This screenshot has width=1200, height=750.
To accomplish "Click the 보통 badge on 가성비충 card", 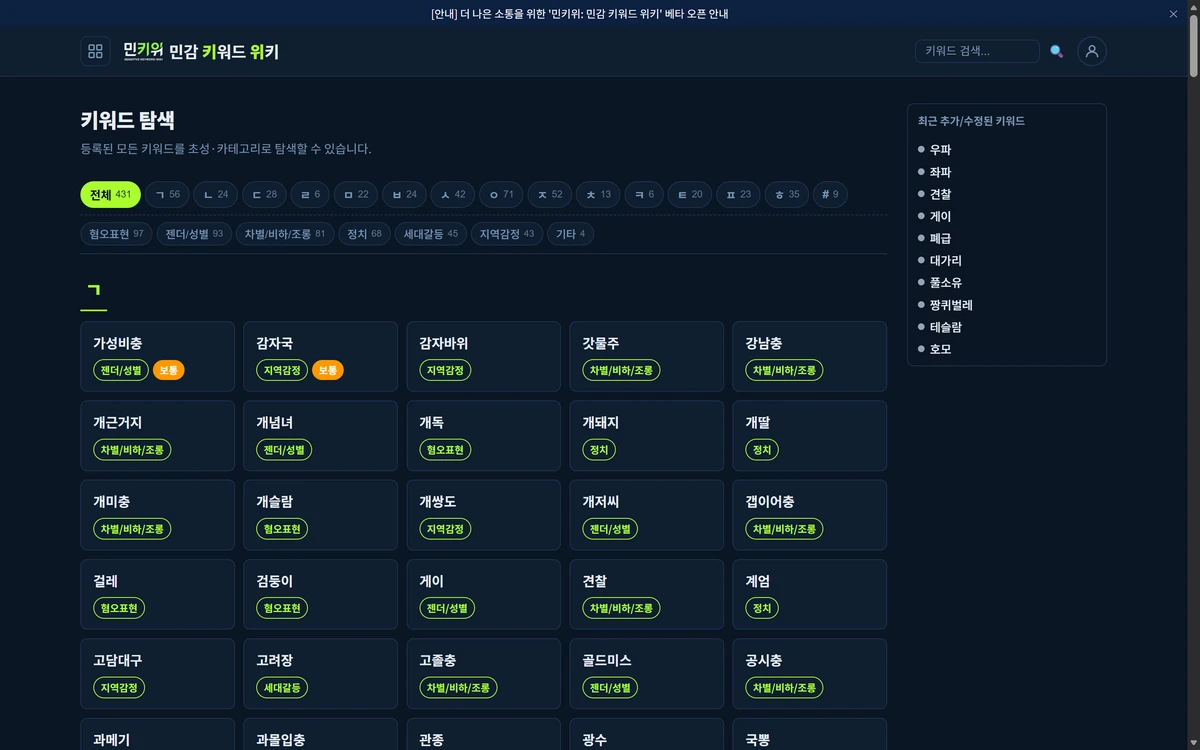I will tap(169, 370).
